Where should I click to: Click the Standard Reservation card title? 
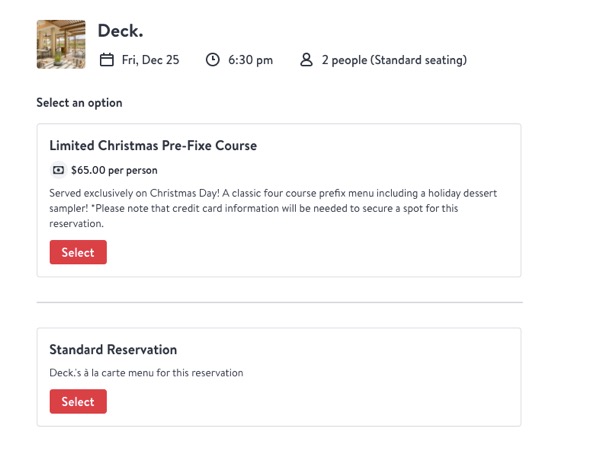[x=113, y=350]
